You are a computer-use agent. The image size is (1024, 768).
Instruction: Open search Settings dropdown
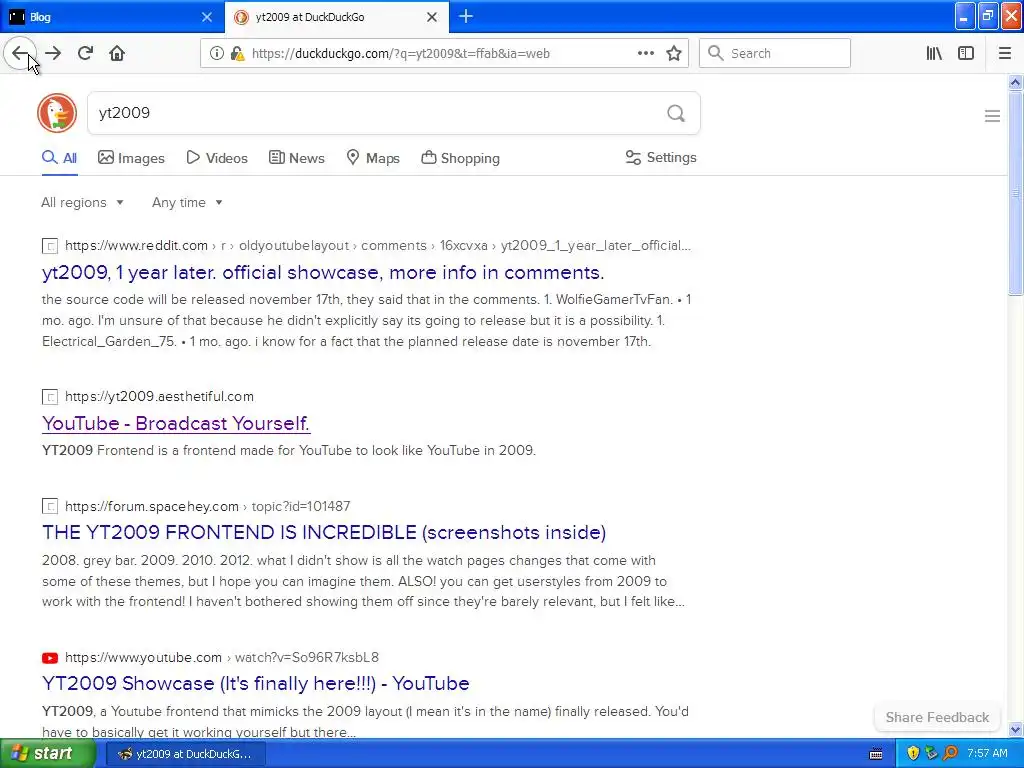(661, 157)
